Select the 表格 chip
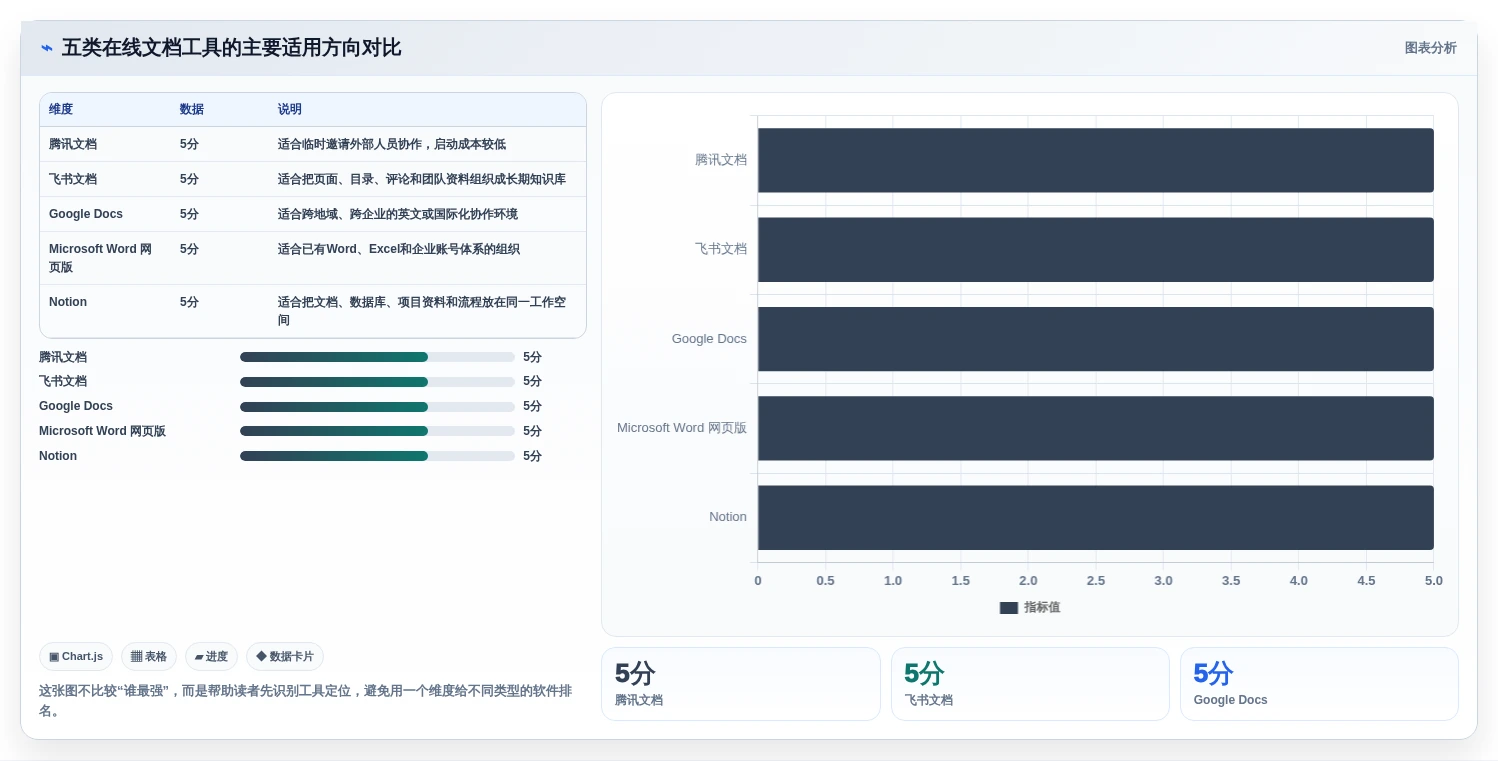The height and width of the screenshot is (761, 1498). [149, 656]
